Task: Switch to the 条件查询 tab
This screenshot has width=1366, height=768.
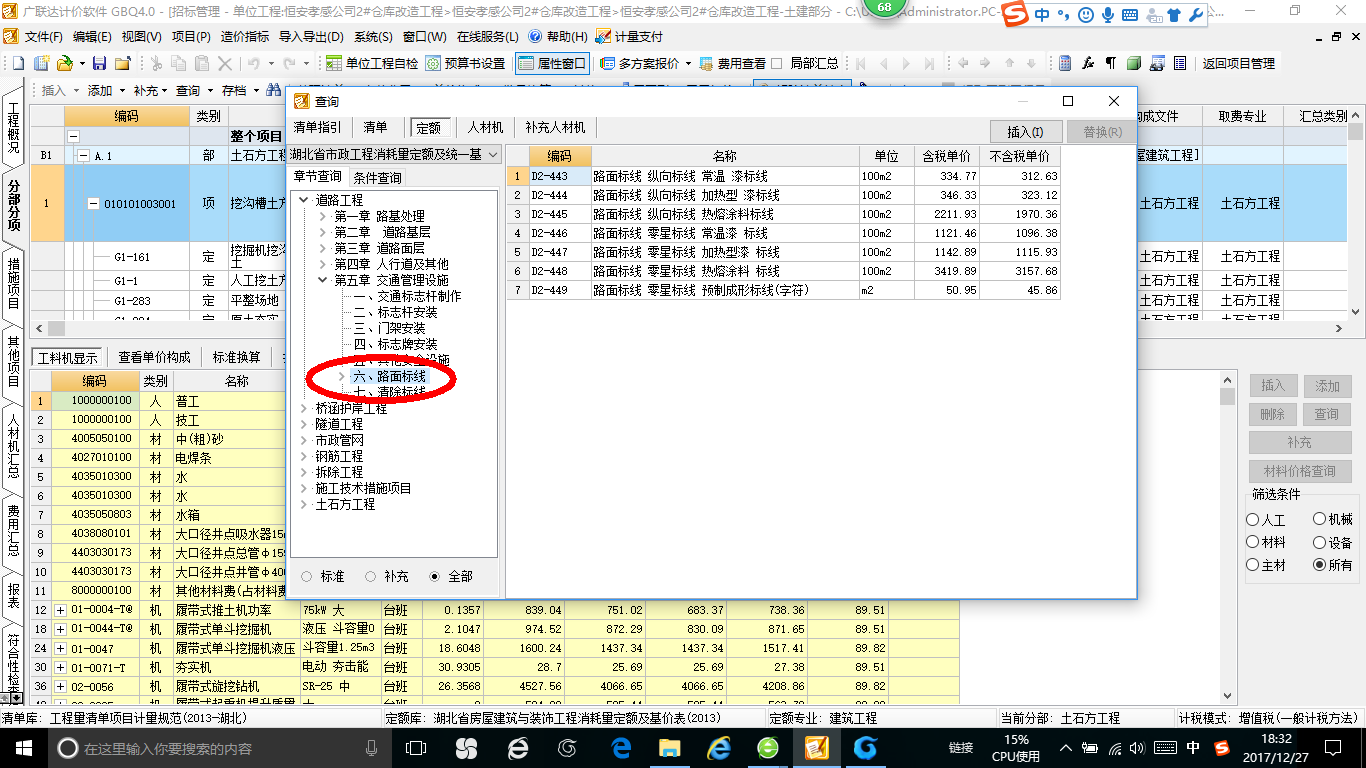Action: (x=378, y=177)
